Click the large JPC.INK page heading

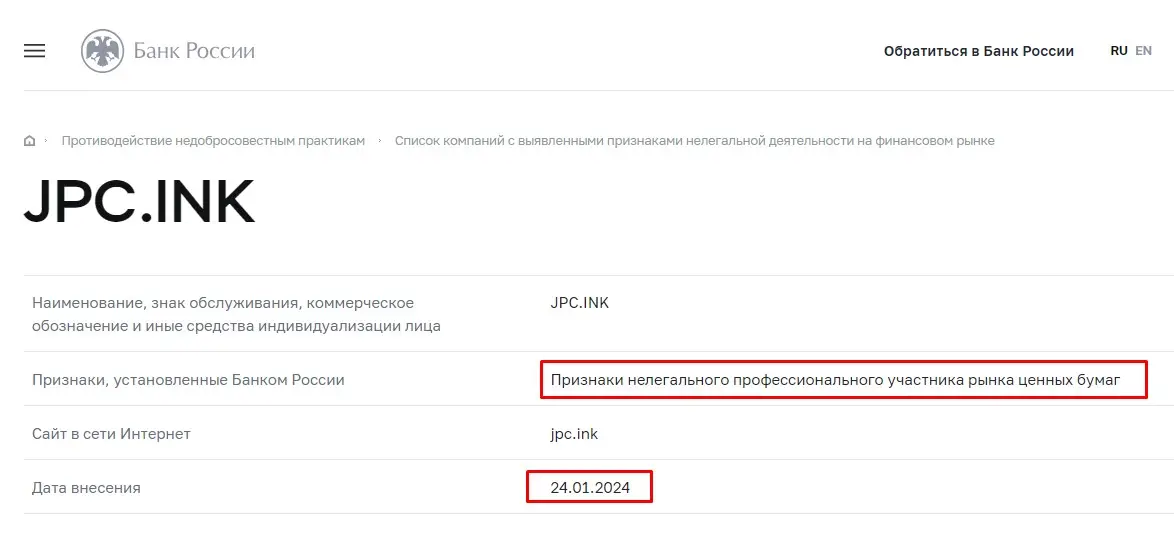pos(139,203)
